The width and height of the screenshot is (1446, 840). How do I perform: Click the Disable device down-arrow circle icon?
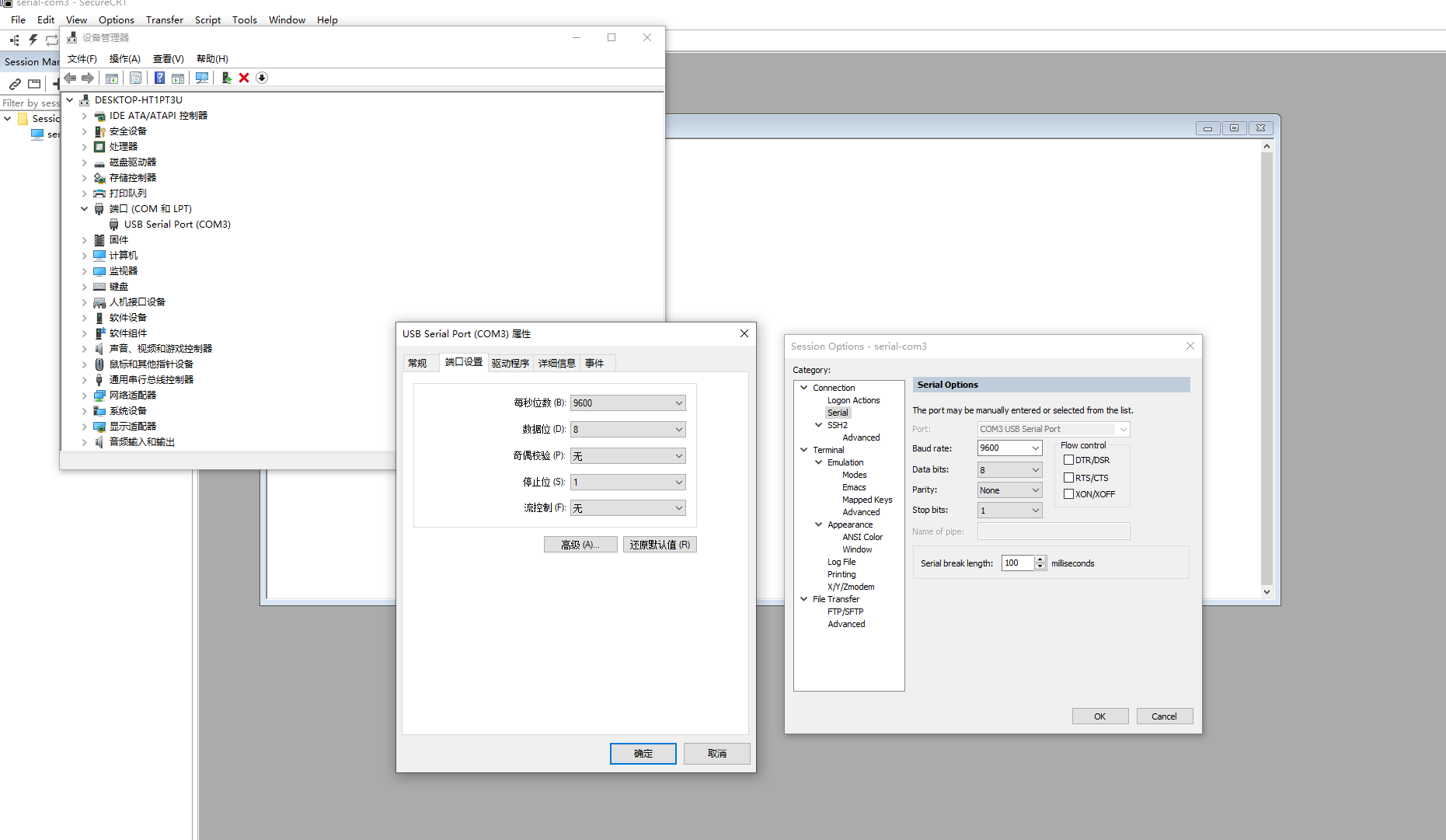pos(262,78)
